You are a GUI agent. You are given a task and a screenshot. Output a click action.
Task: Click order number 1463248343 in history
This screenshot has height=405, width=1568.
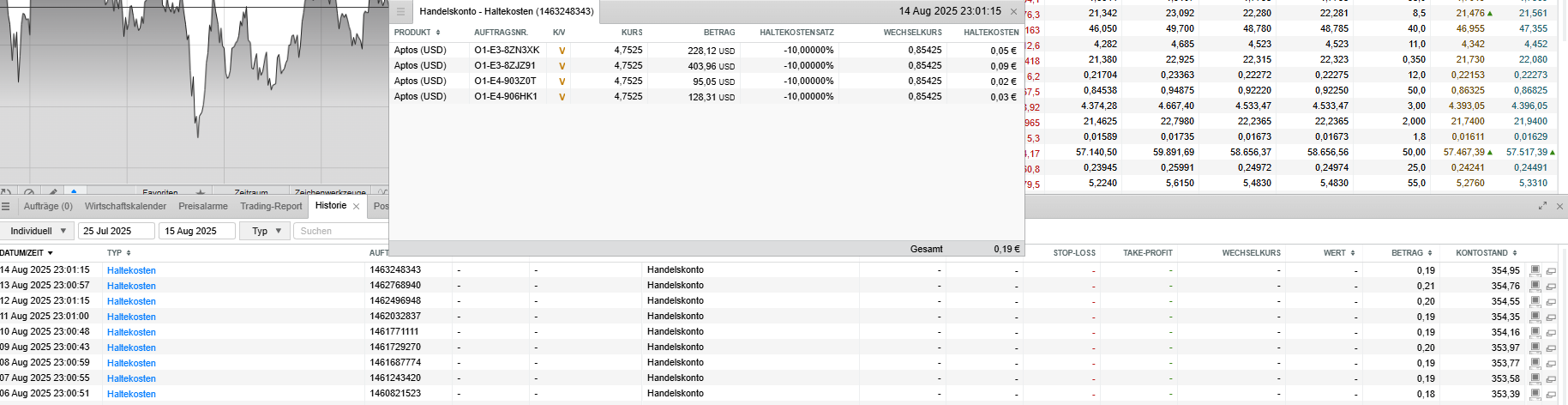coord(395,269)
